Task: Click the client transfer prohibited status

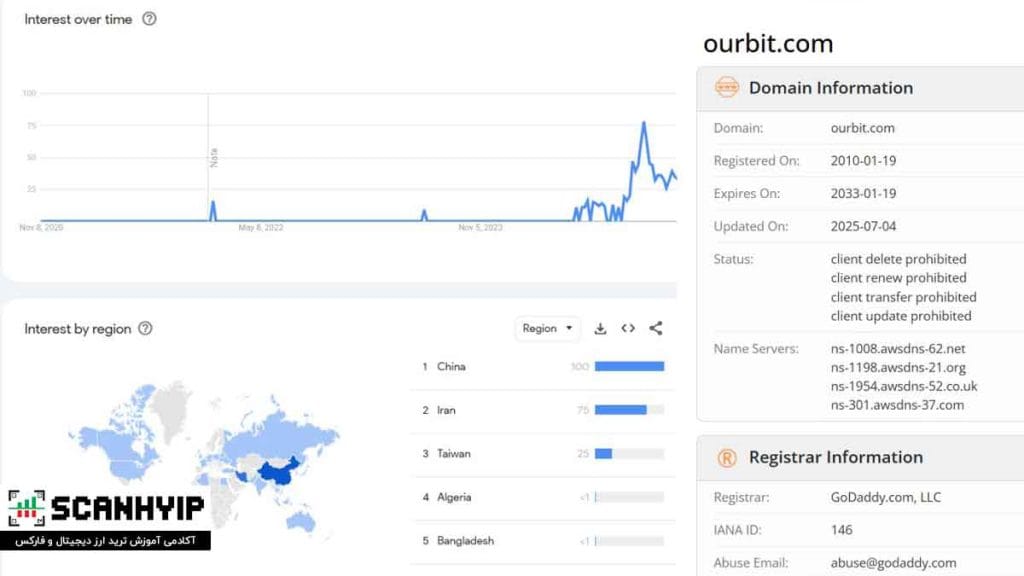Action: [x=904, y=297]
